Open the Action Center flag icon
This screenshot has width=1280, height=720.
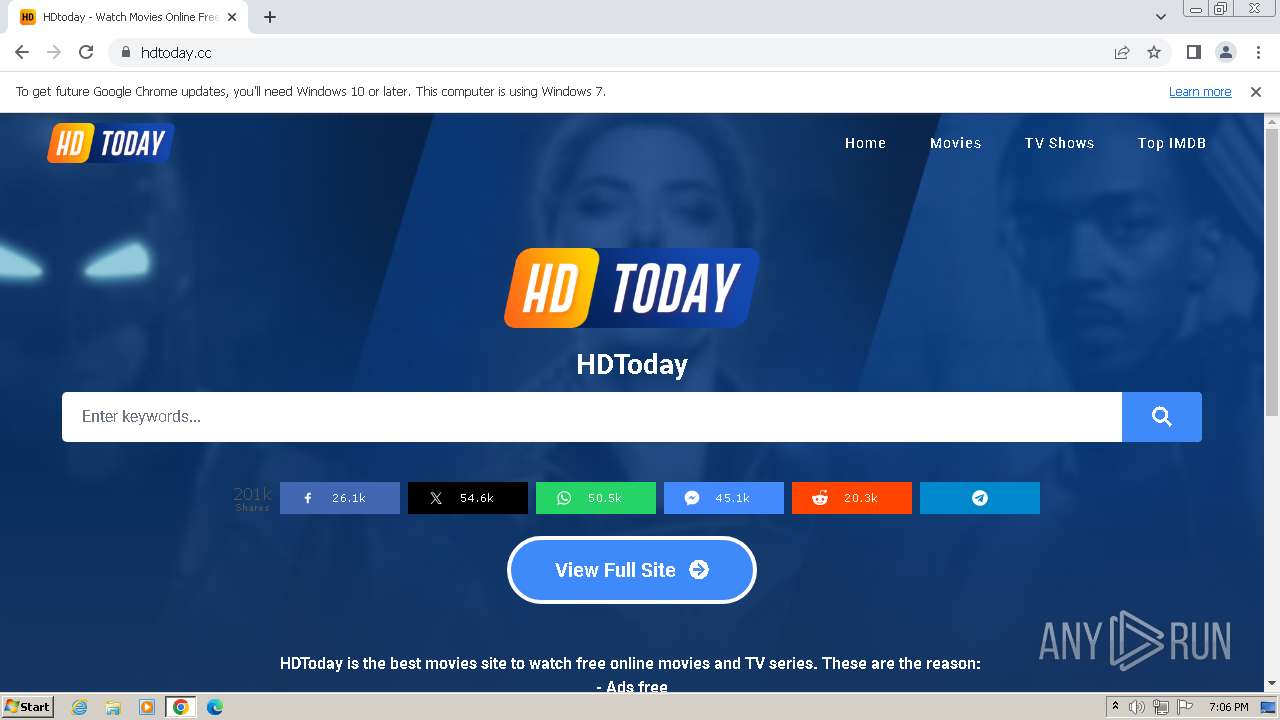[x=1185, y=707]
